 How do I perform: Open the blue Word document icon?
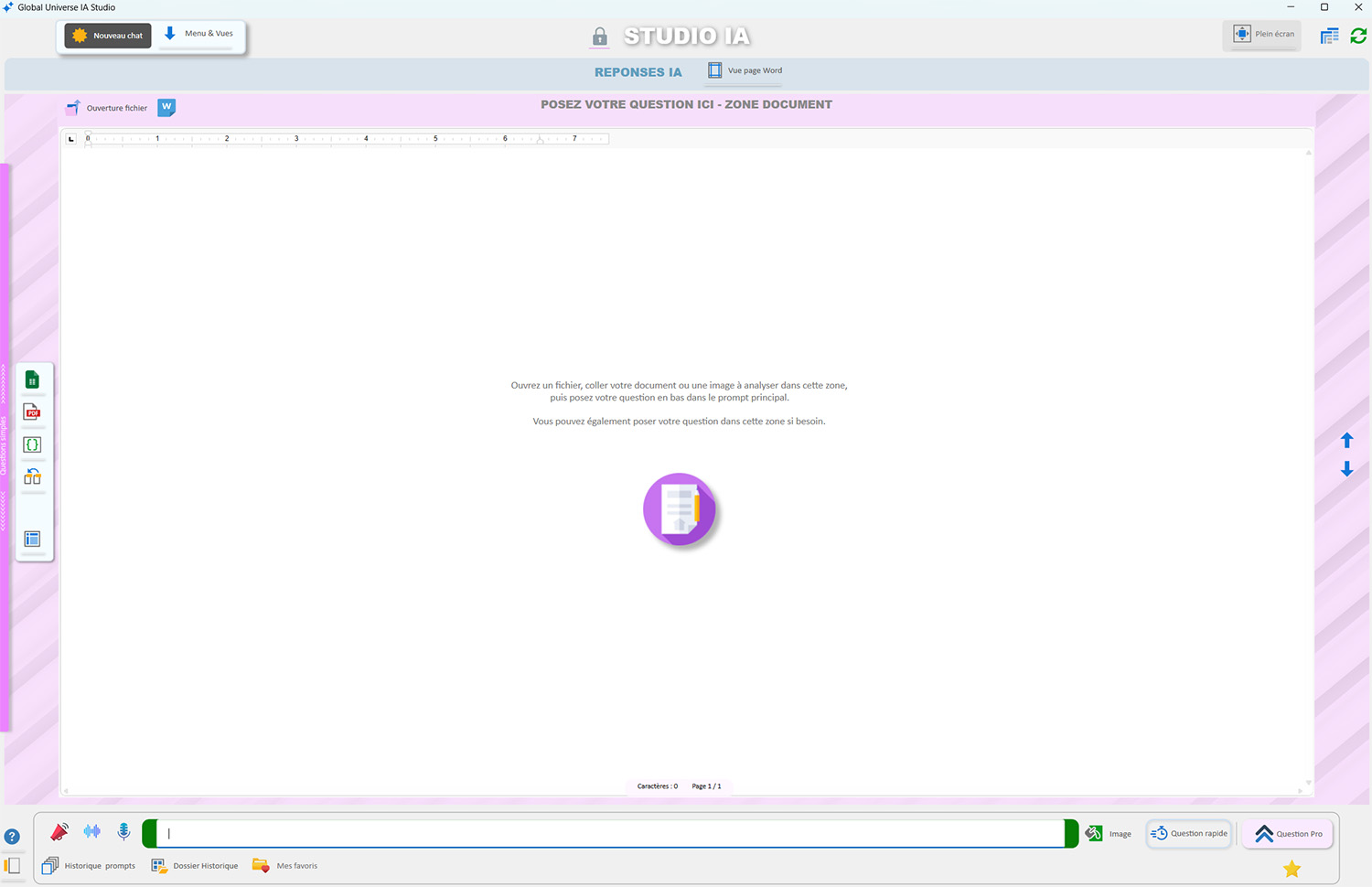(x=166, y=107)
